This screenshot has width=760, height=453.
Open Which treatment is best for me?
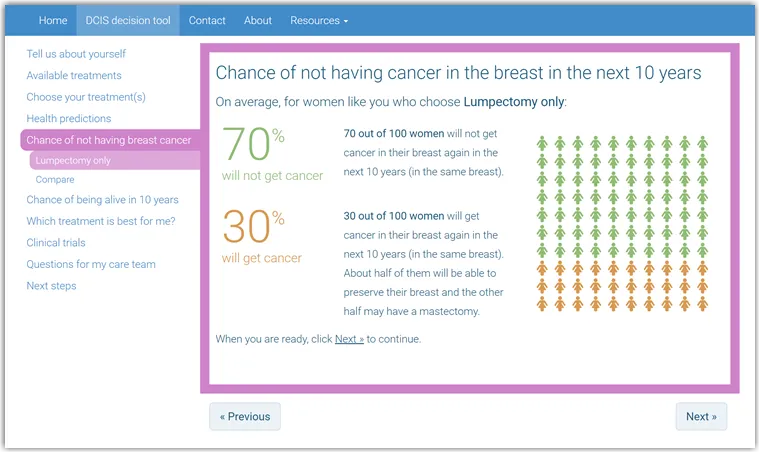(x=101, y=221)
